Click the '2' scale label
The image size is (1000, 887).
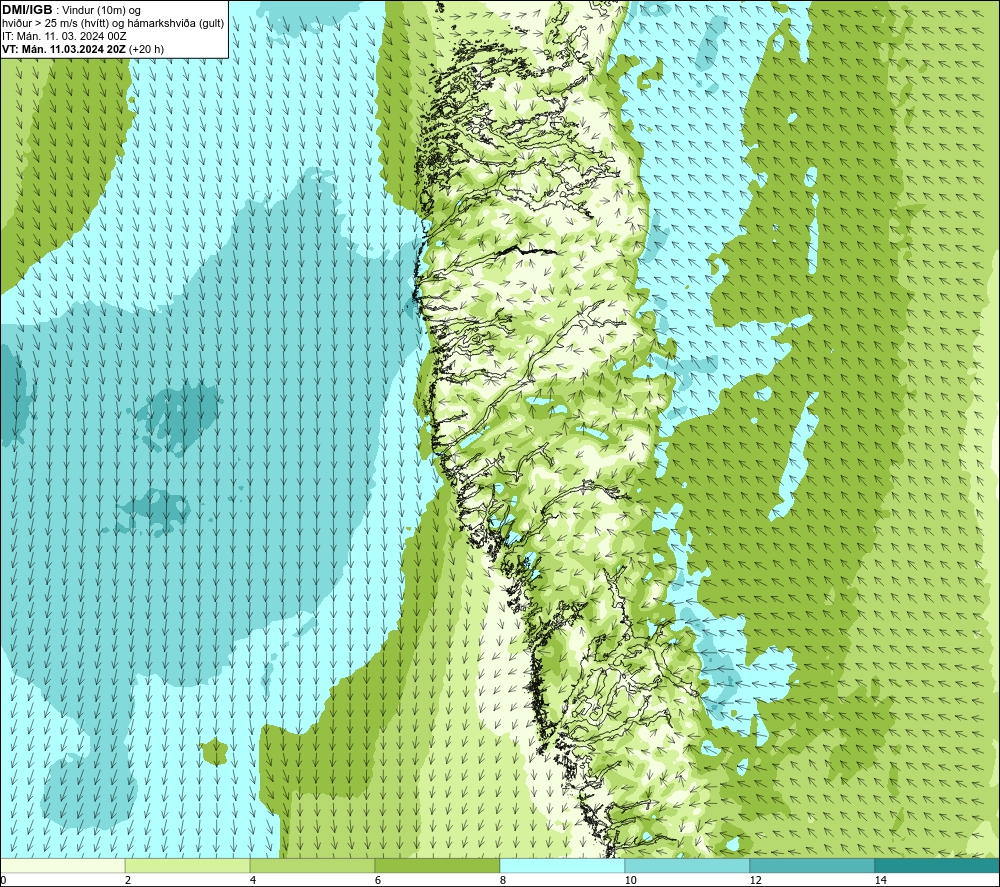pos(128,880)
